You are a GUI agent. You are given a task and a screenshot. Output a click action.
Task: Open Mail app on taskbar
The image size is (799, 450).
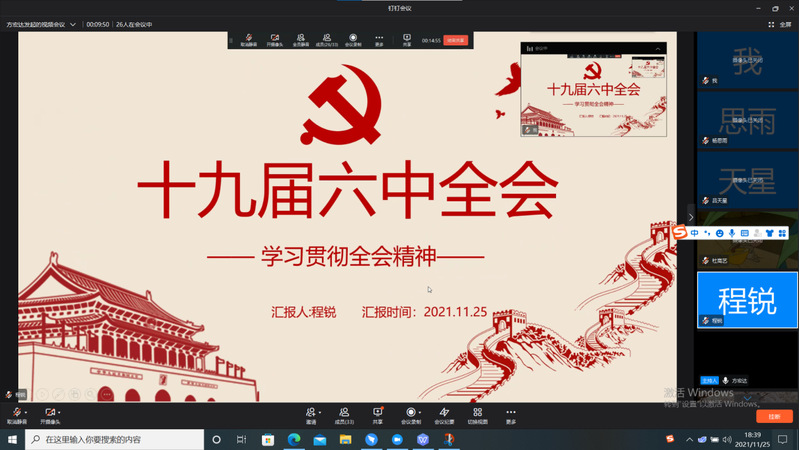[x=319, y=439]
